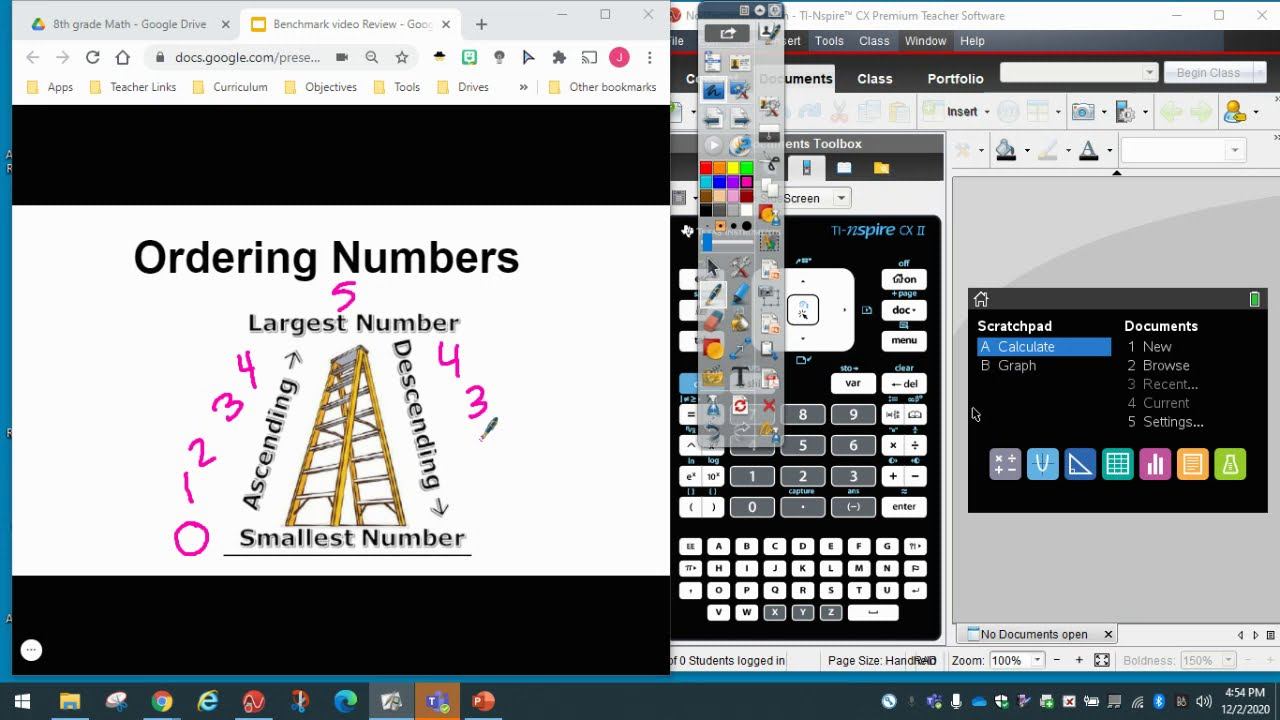Switch to 8th grade Math Google Drive tab
This screenshot has width=1280, height=720.
tap(129, 24)
